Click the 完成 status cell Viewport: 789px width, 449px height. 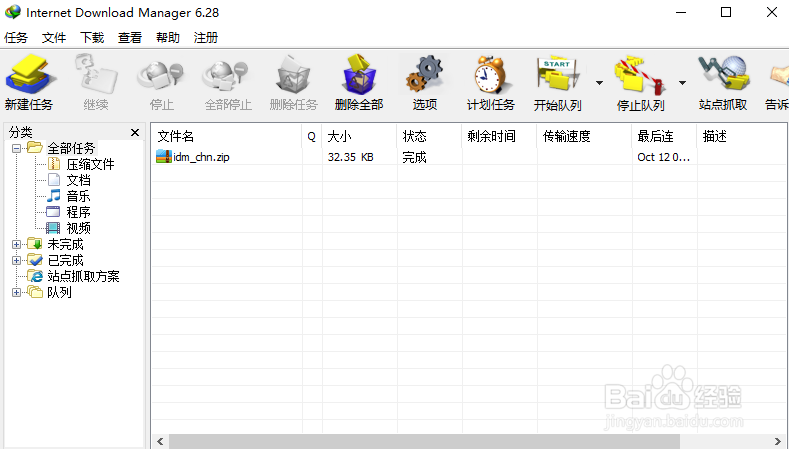coord(414,157)
